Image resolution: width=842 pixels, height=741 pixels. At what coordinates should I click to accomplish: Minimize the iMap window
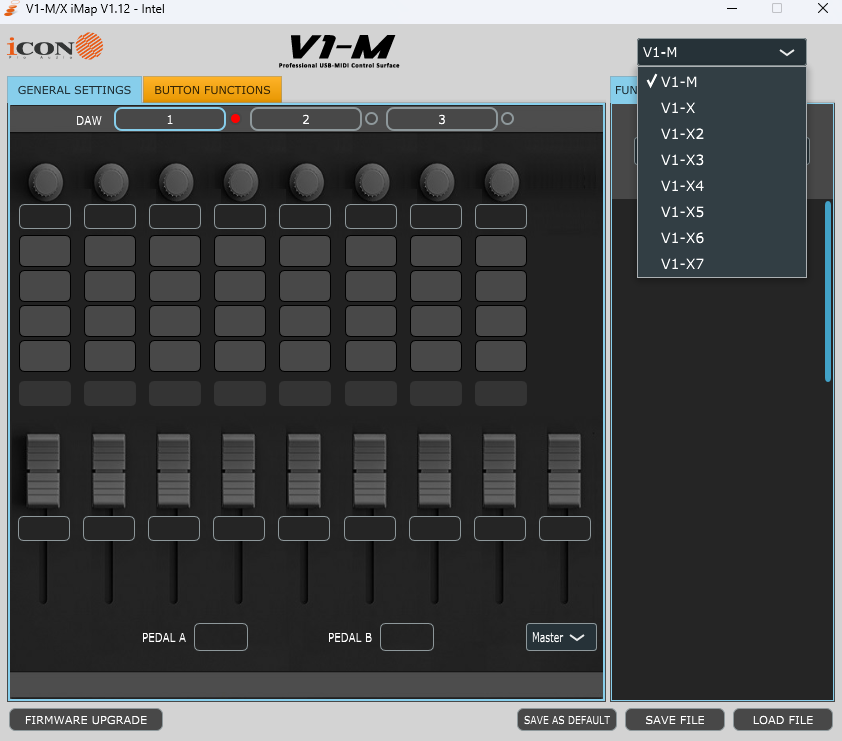(x=732, y=9)
